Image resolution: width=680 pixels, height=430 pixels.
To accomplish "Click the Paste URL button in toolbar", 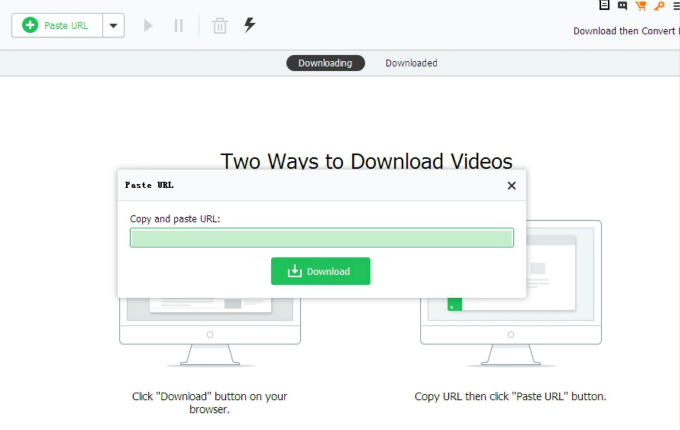I will pyautogui.click(x=57, y=25).
